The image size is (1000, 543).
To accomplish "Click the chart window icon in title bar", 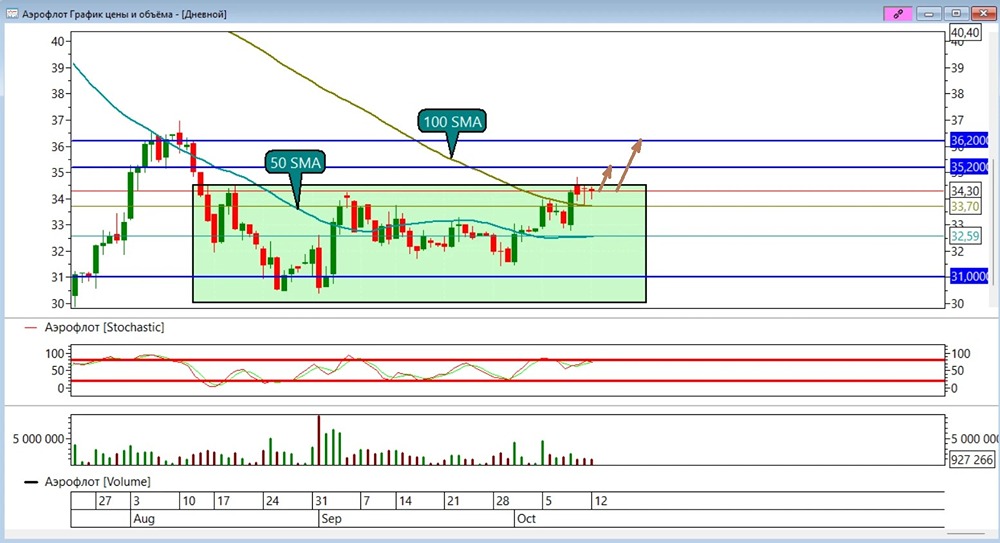I will tap(11, 13).
